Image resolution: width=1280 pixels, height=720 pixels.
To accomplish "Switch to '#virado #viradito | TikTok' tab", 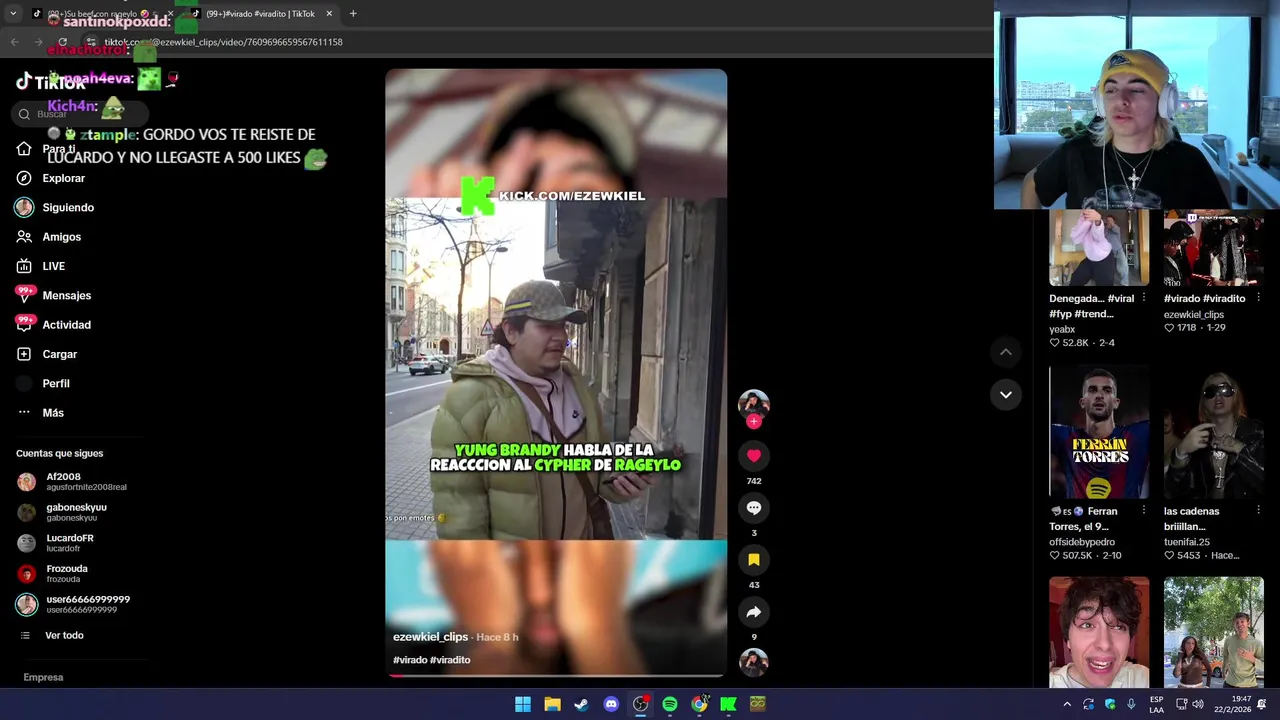I will click(262, 14).
